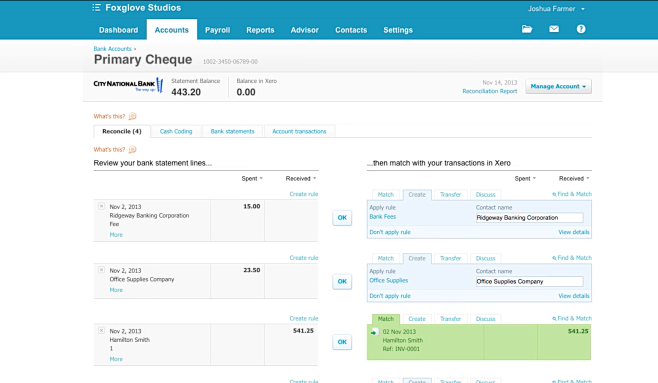This screenshot has height=383, width=658.
Task: Select Transfer tab for Ridgeway Banking line
Action: [x=450, y=195]
